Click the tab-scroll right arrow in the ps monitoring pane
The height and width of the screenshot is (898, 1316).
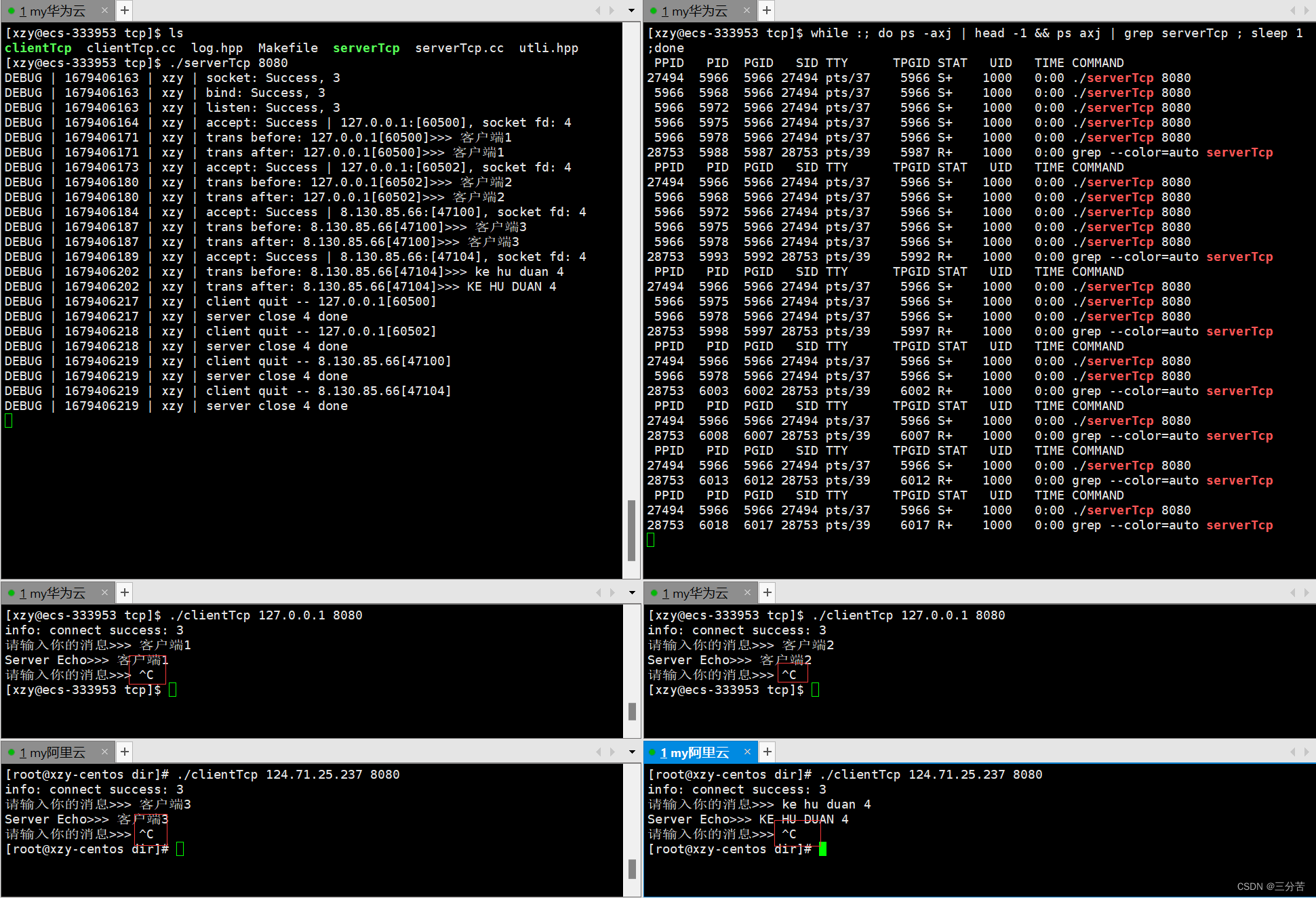[x=1306, y=10]
